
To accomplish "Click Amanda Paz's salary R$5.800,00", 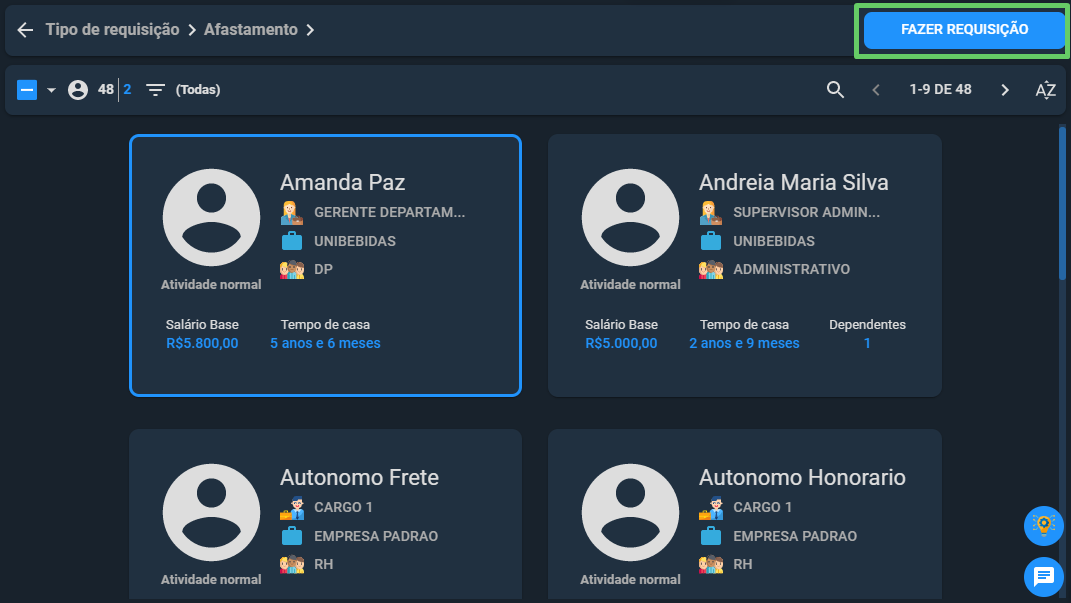I will tap(202, 343).
